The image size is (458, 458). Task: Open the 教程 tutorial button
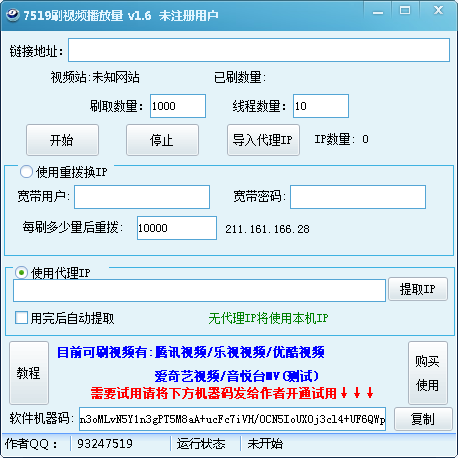tap(29, 373)
